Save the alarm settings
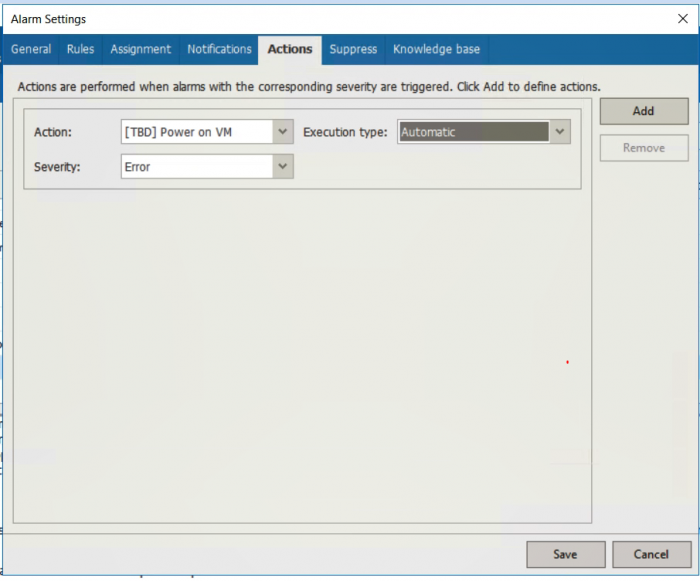Screen dimensions: 700x581 565,554
